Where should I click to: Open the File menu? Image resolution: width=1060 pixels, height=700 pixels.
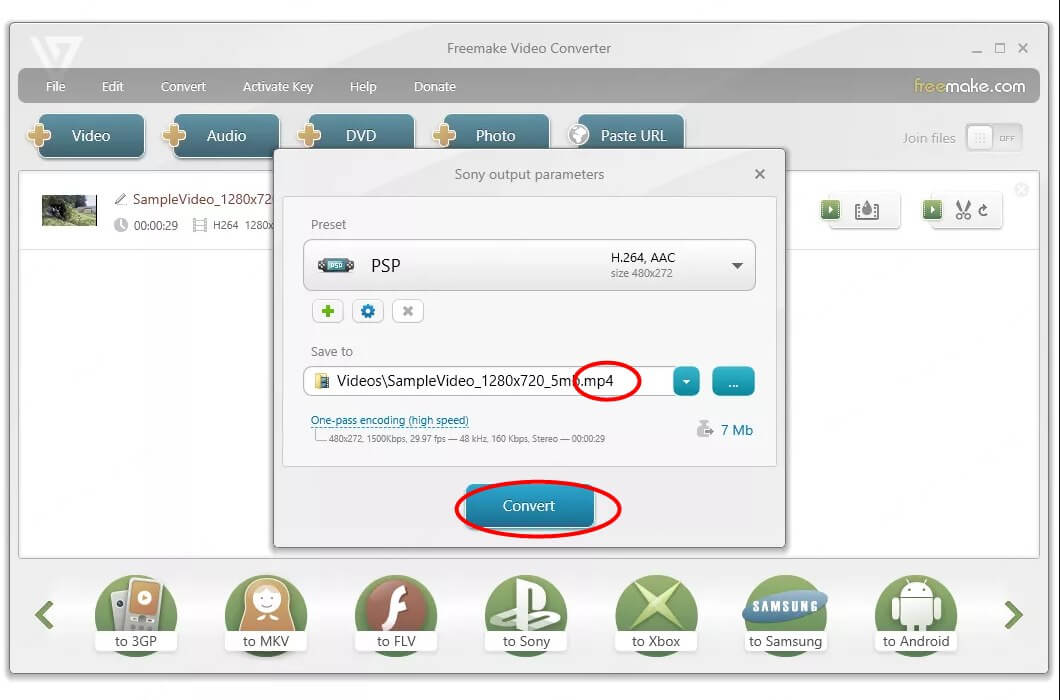click(x=55, y=87)
